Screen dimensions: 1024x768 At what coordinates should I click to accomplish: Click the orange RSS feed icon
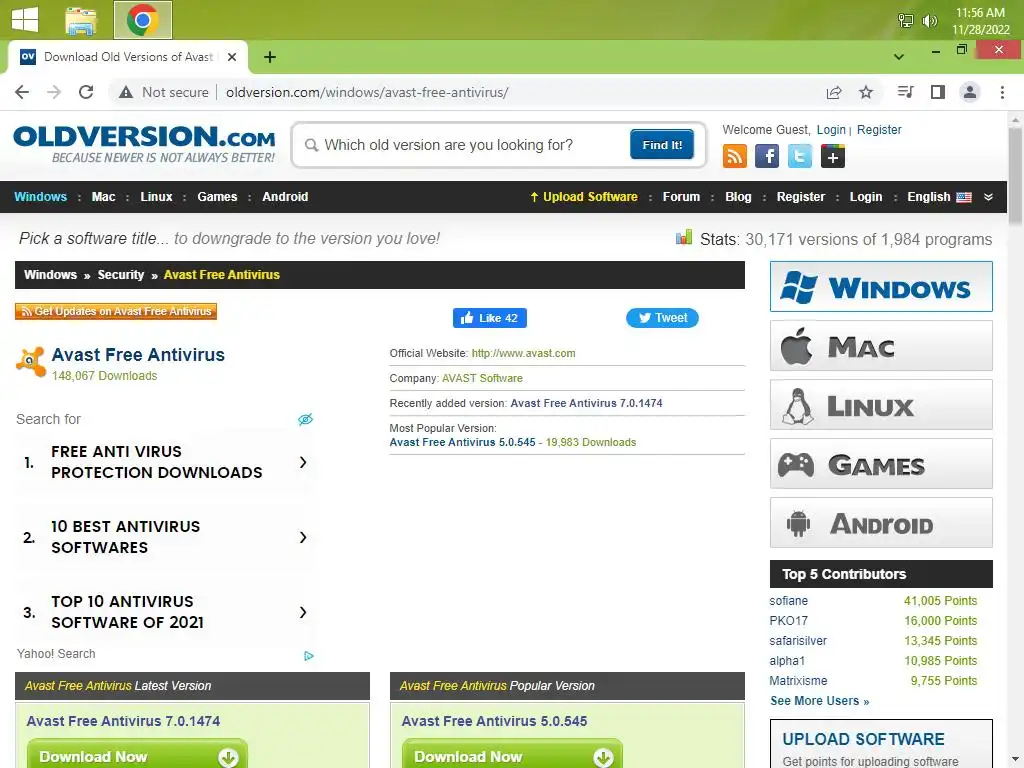pos(735,156)
